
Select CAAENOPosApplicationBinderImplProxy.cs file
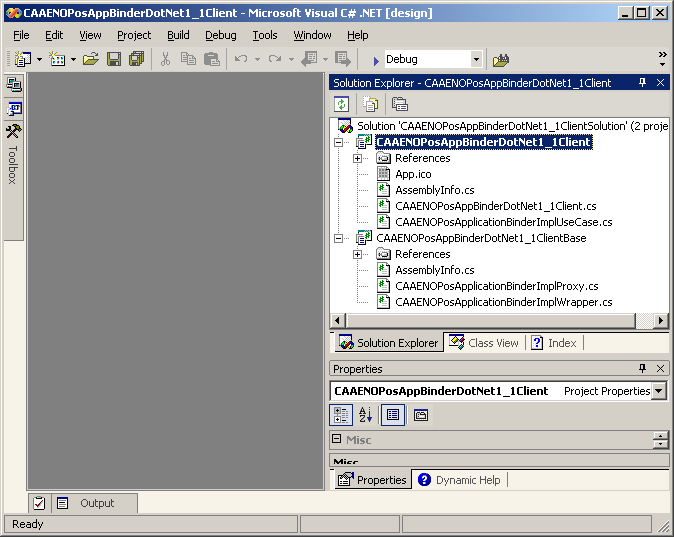tap(496, 286)
